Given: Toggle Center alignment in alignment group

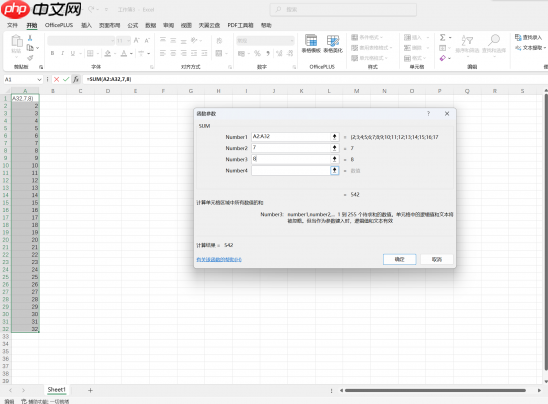Looking at the screenshot, I should tap(173, 53).
